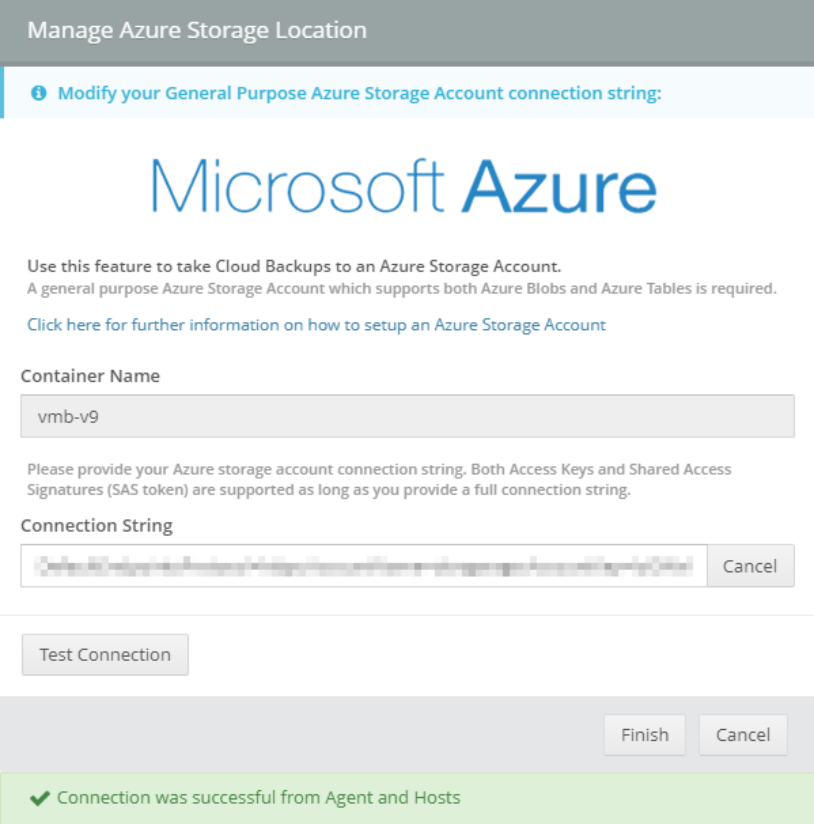The width and height of the screenshot is (814, 824).
Task: Click the info icon in blue banner
Action: (39, 94)
